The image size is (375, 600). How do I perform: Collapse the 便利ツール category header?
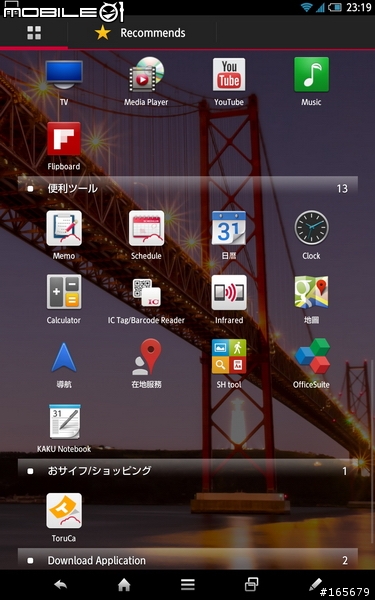click(188, 188)
